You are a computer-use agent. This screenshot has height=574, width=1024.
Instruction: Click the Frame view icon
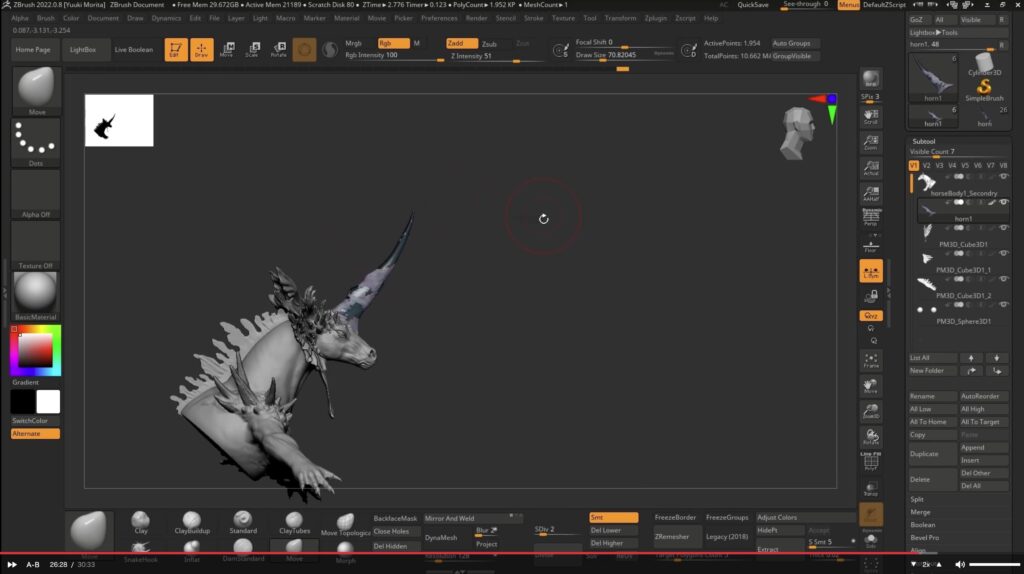click(x=871, y=360)
